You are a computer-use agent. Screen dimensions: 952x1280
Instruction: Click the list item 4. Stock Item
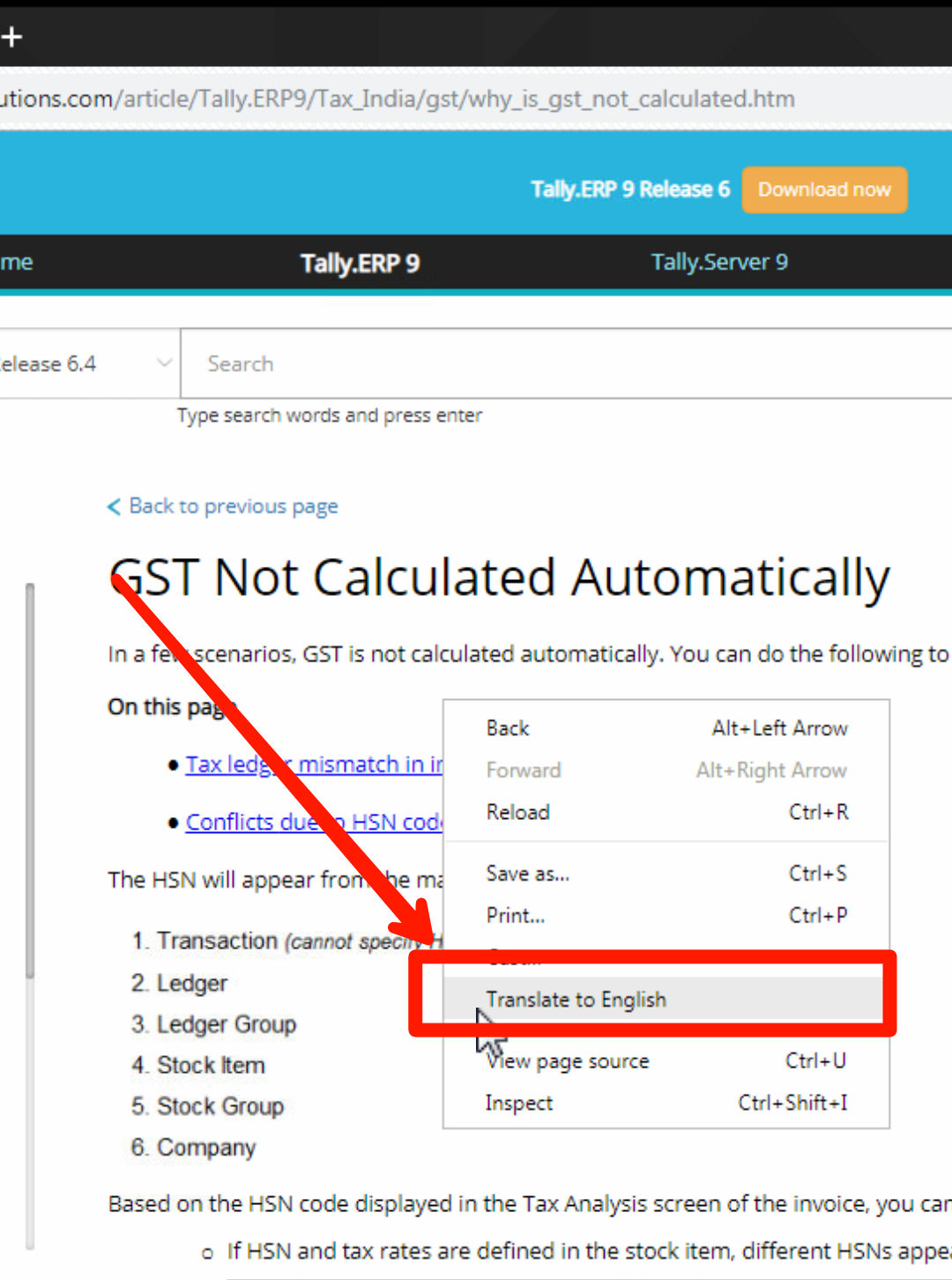point(198,1065)
